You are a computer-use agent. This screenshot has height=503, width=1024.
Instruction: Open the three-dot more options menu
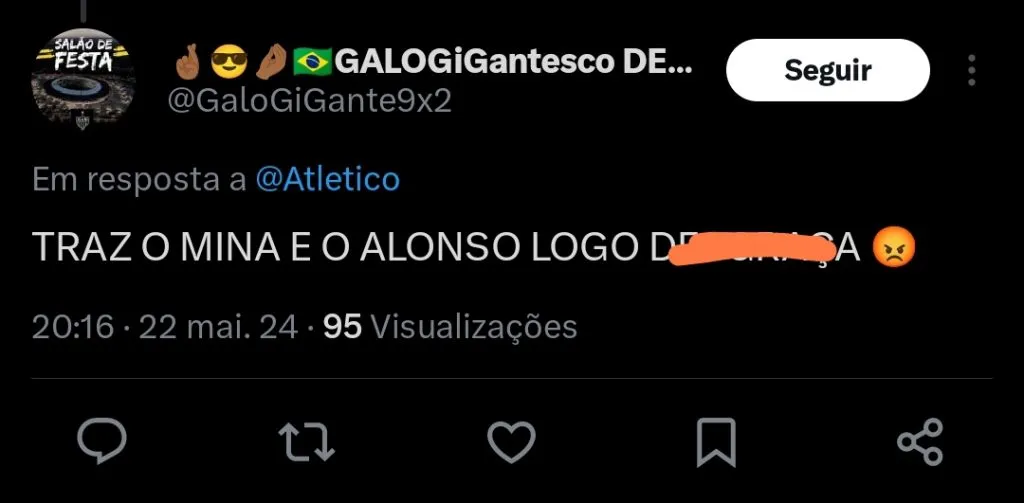click(972, 70)
